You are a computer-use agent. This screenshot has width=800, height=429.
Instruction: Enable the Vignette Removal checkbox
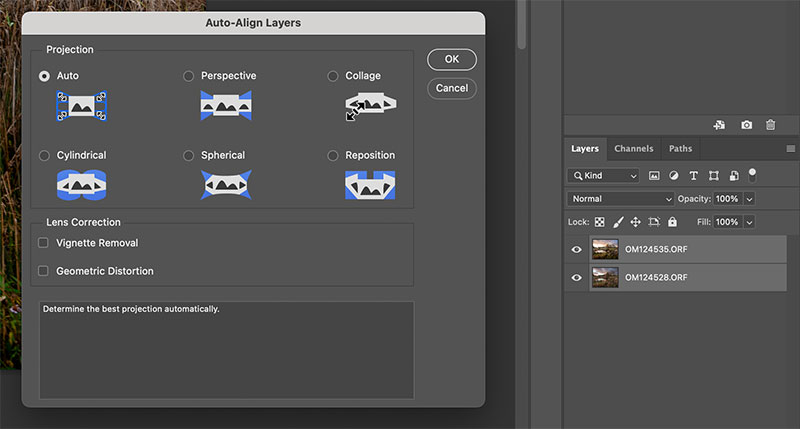pos(43,243)
